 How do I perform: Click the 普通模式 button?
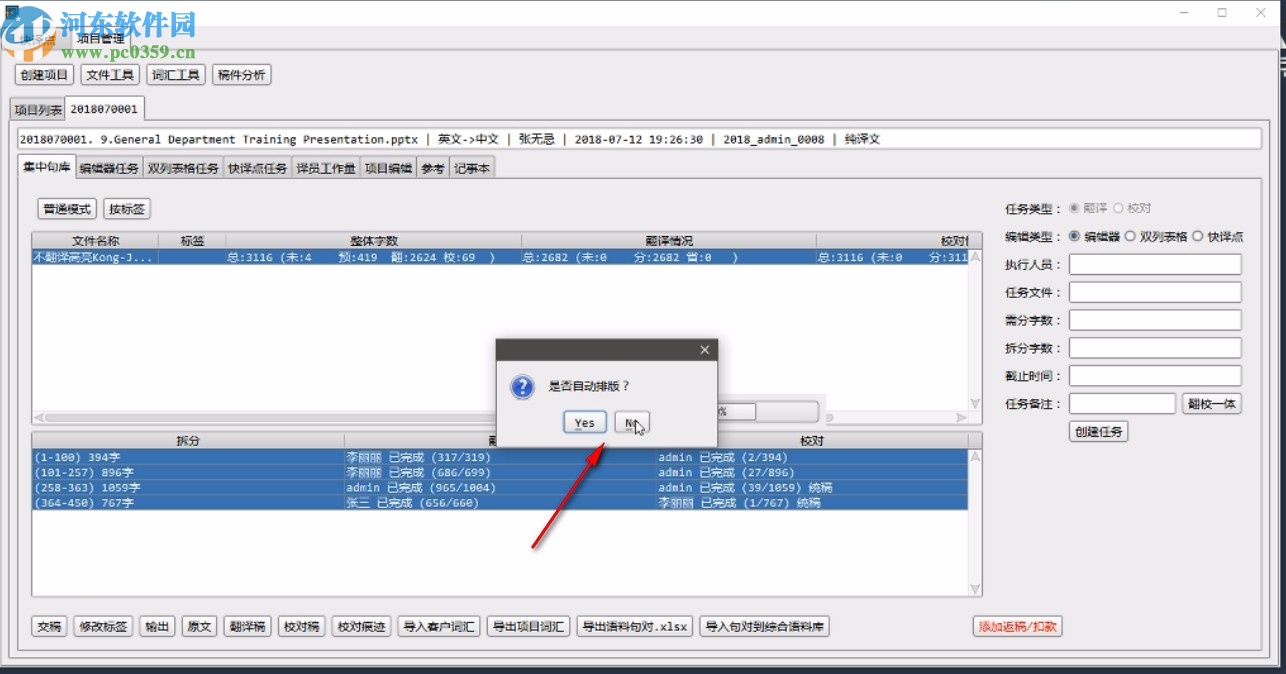tap(67, 209)
